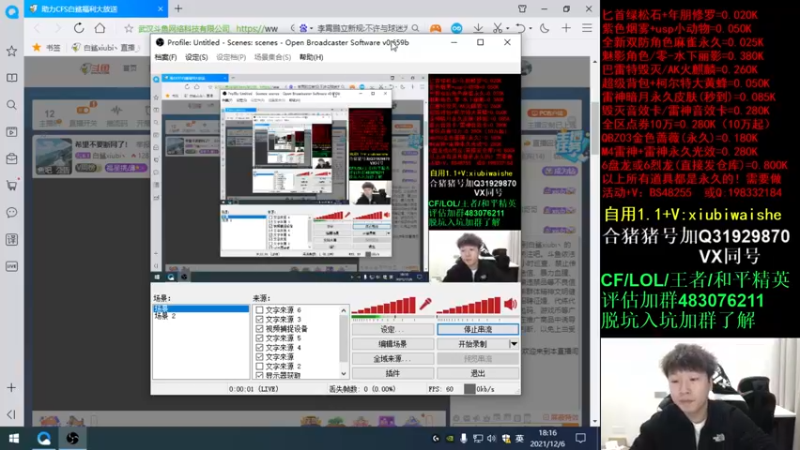
Task: Collapse the browser sidebar arrow
Action: coord(12,414)
